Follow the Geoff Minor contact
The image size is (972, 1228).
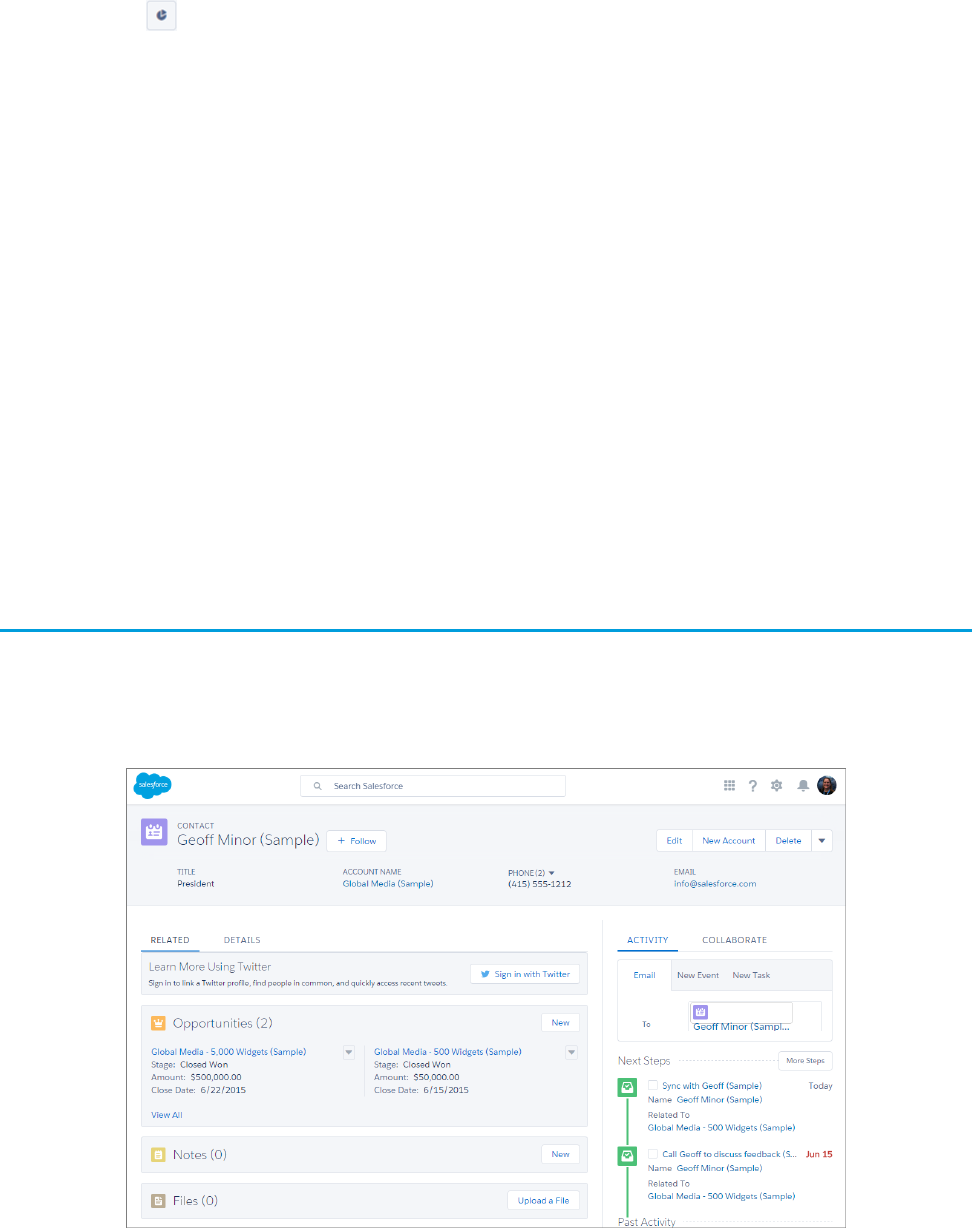pyautogui.click(x=356, y=841)
